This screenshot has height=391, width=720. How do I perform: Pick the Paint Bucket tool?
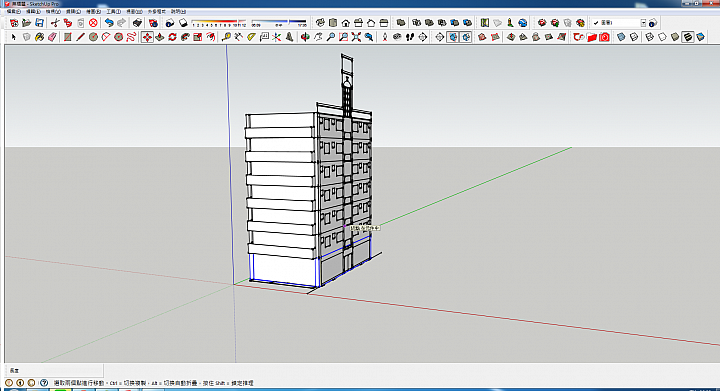pyautogui.click(x=39, y=37)
